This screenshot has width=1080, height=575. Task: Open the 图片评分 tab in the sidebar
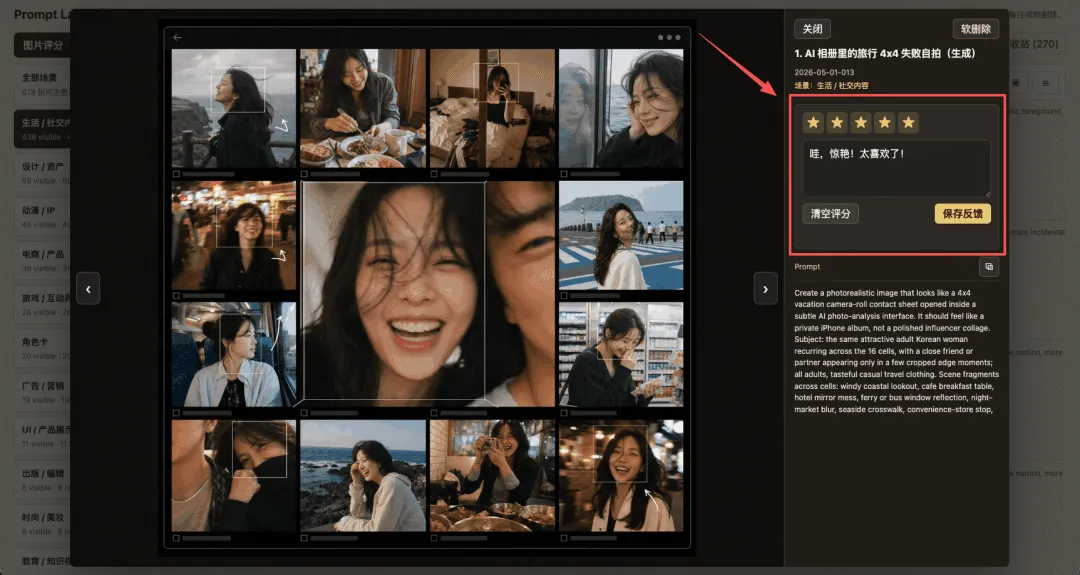pos(43,45)
